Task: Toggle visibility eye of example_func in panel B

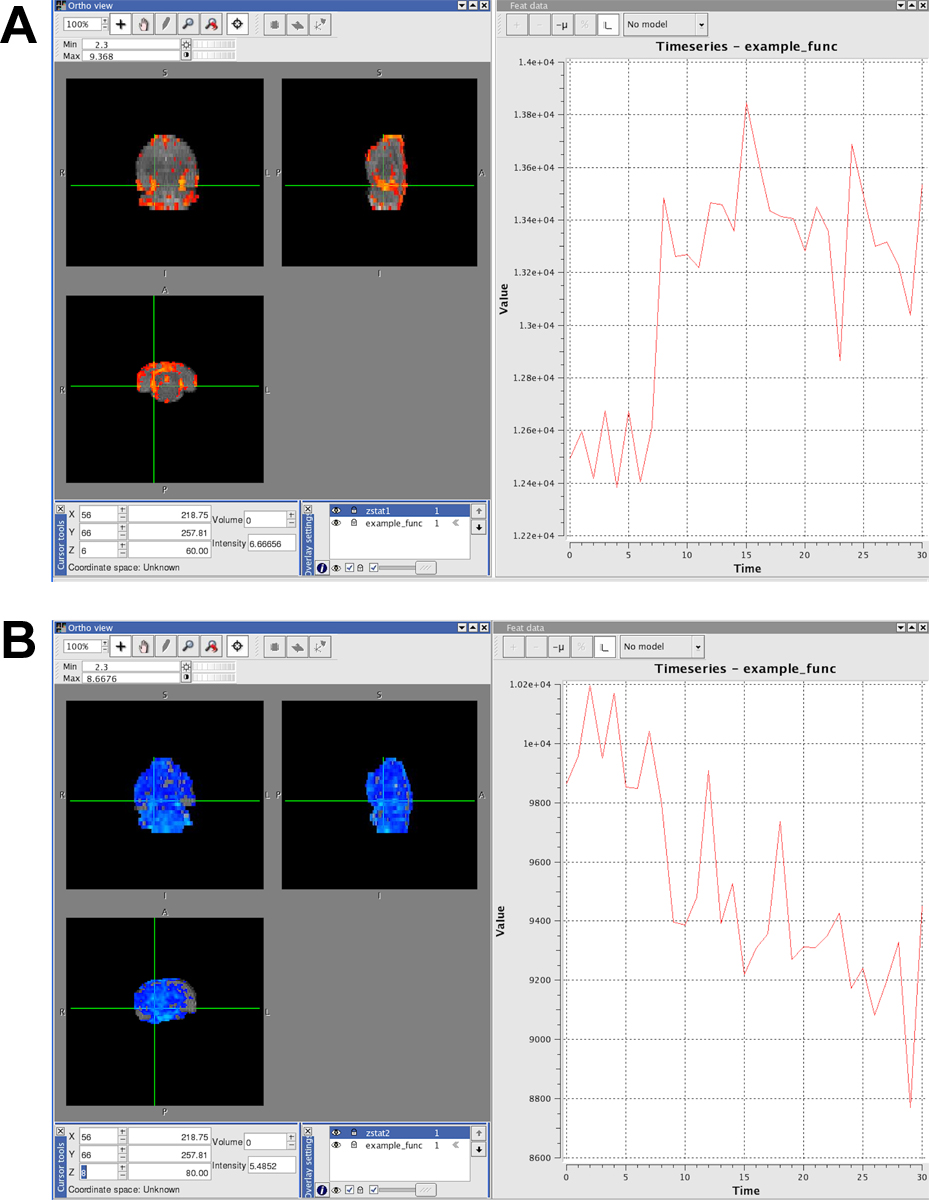Action: tap(337, 1145)
